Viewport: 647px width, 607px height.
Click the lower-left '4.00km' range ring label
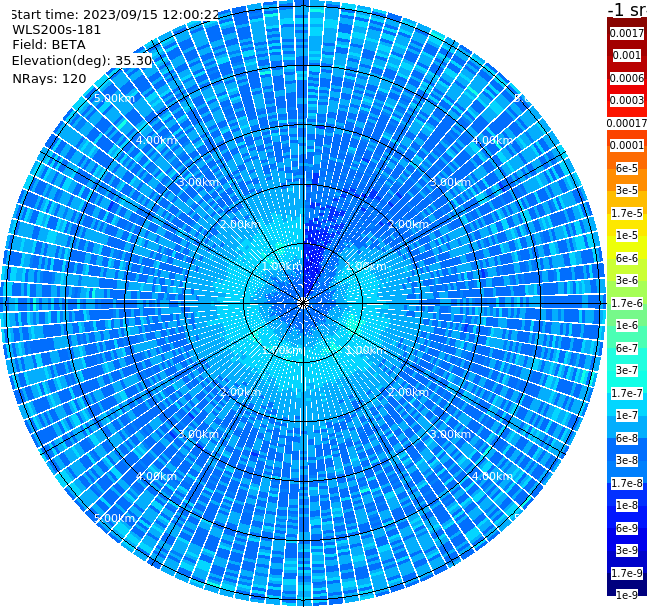pos(156,476)
